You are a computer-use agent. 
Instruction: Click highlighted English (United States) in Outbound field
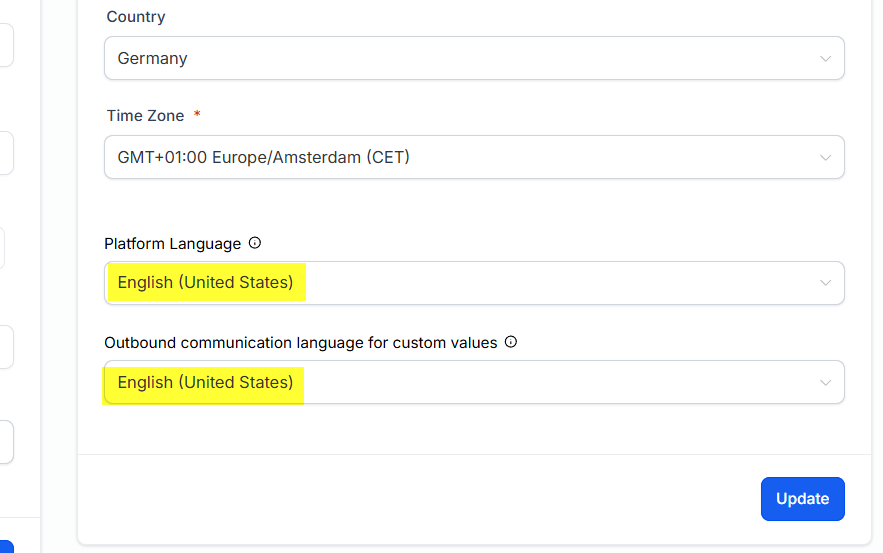[205, 383]
